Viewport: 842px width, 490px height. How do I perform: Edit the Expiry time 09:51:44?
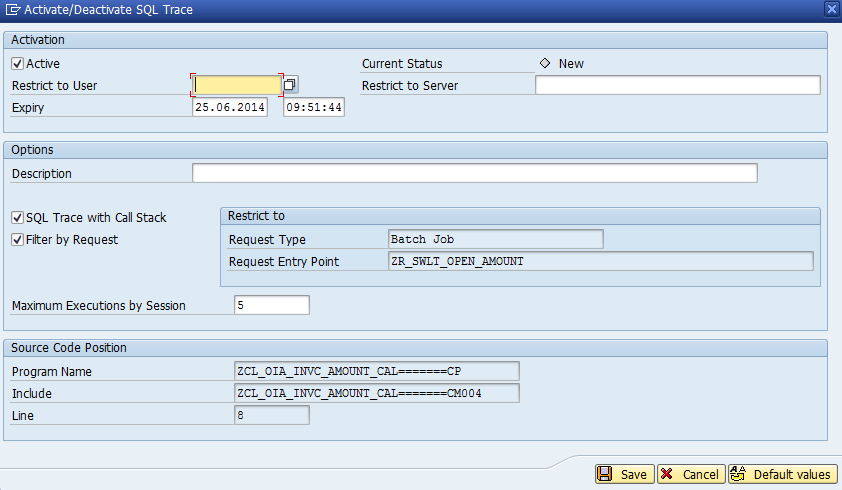[314, 107]
